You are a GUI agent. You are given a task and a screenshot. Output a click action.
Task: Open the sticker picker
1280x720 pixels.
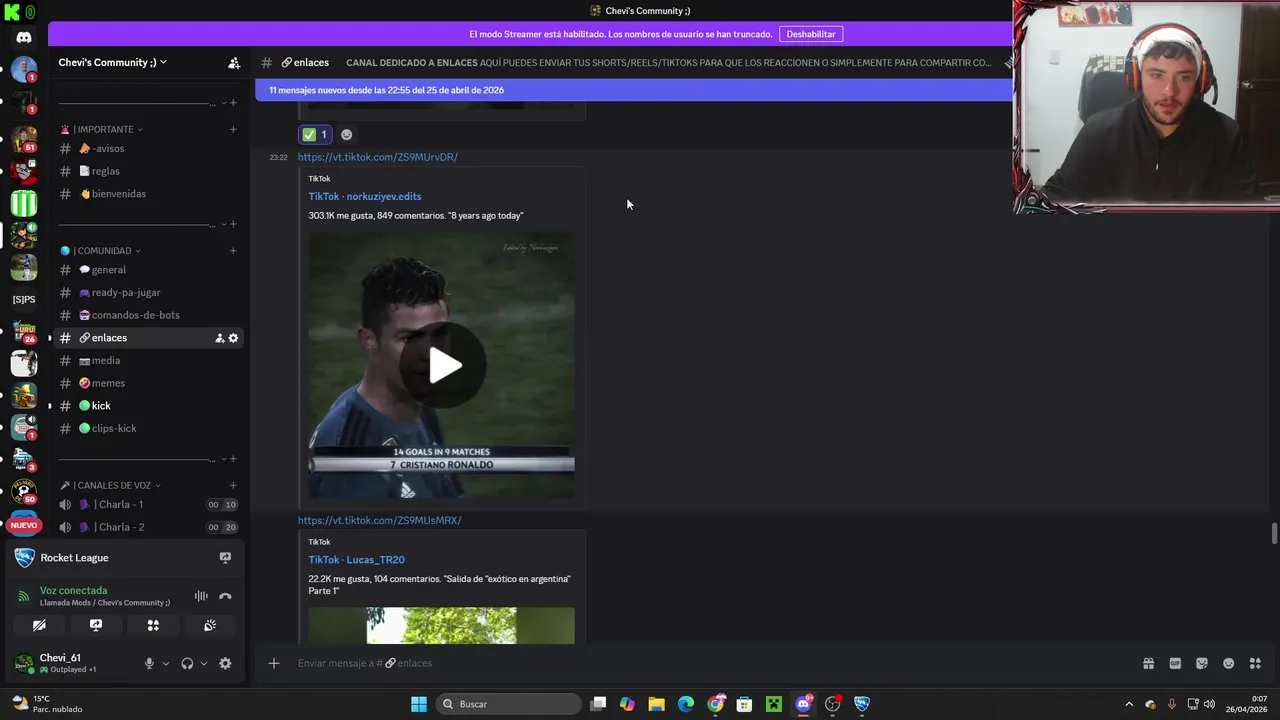coord(1202,663)
